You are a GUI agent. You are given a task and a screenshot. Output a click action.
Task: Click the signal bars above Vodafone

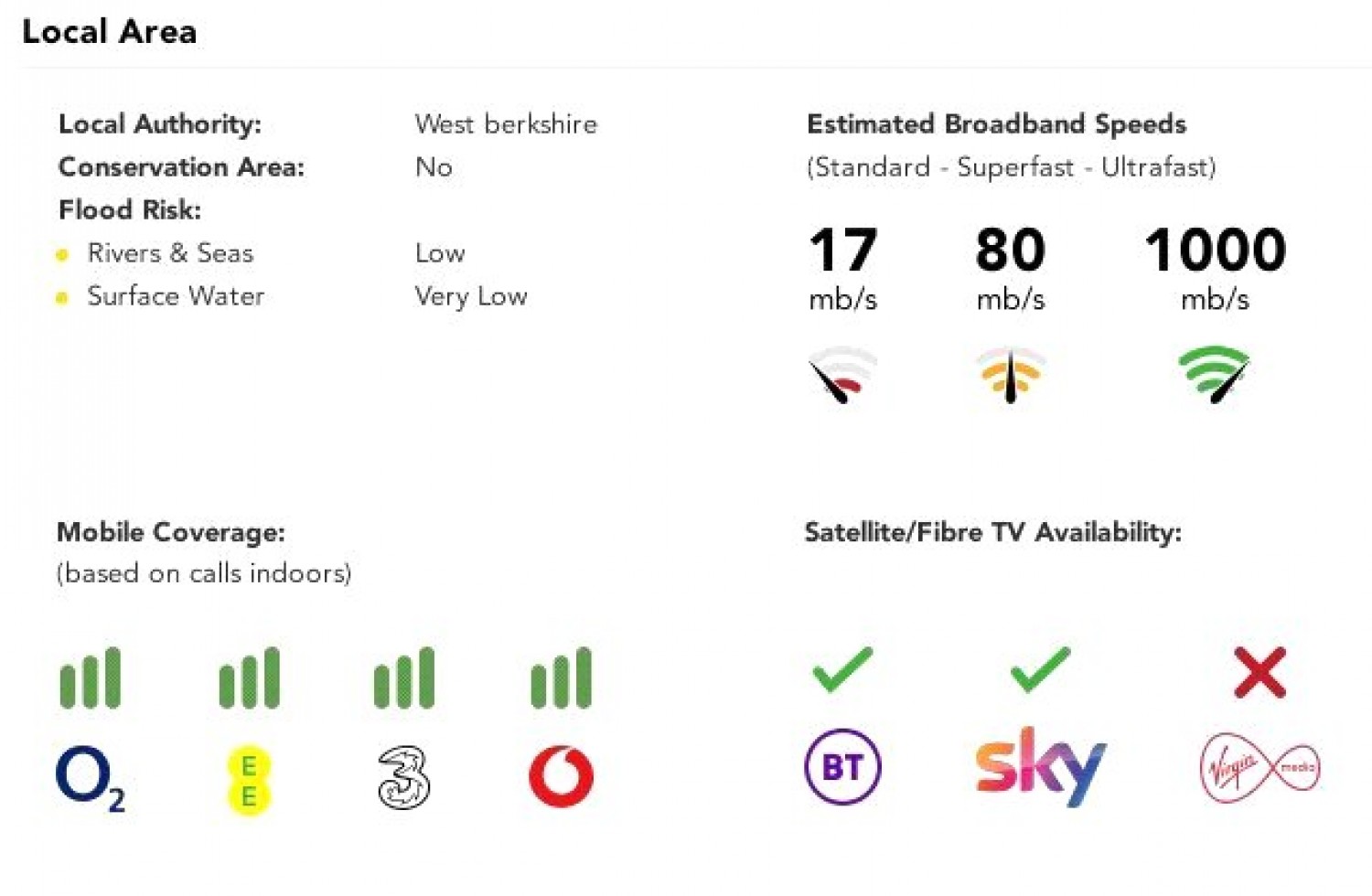pos(561,677)
